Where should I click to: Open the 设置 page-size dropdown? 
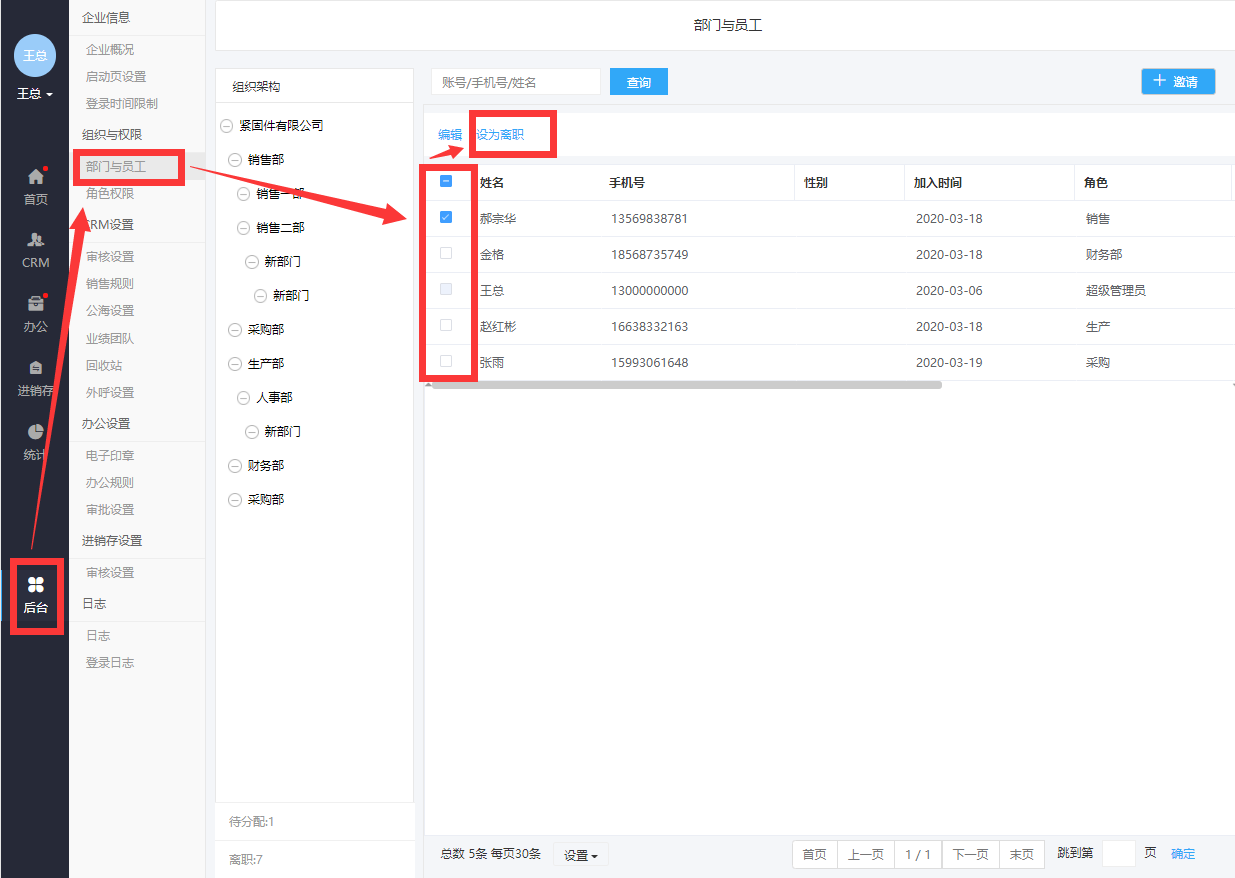[581, 855]
